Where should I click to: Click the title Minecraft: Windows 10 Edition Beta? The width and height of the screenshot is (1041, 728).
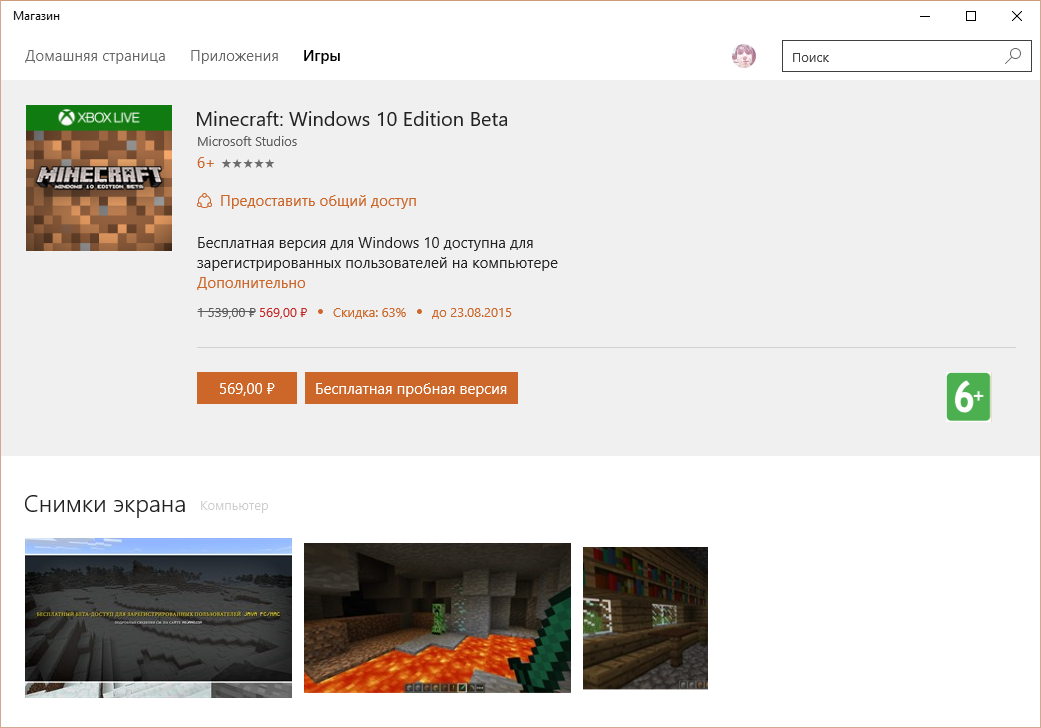352,119
